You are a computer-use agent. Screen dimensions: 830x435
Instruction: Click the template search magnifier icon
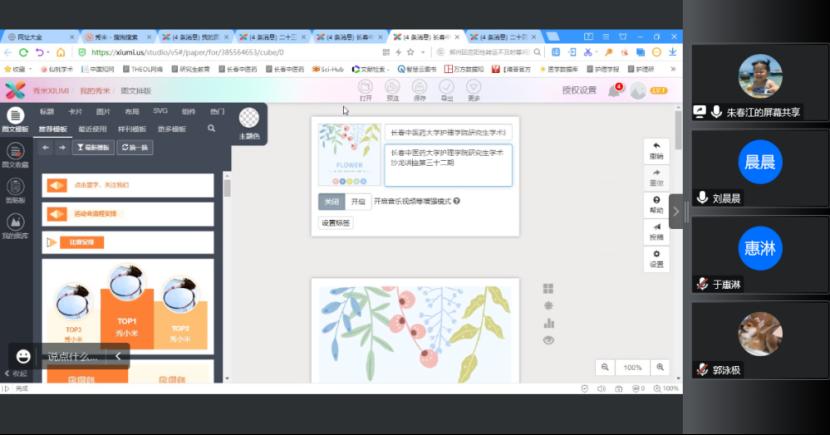coord(211,129)
